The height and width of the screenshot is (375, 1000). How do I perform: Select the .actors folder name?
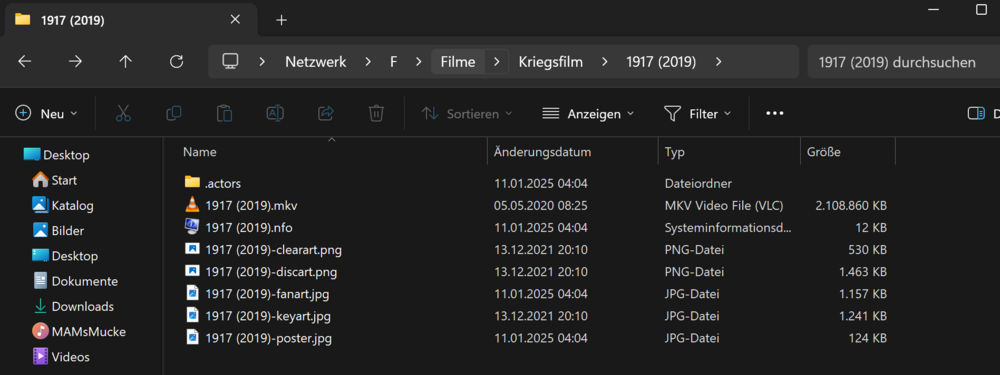tap(223, 183)
